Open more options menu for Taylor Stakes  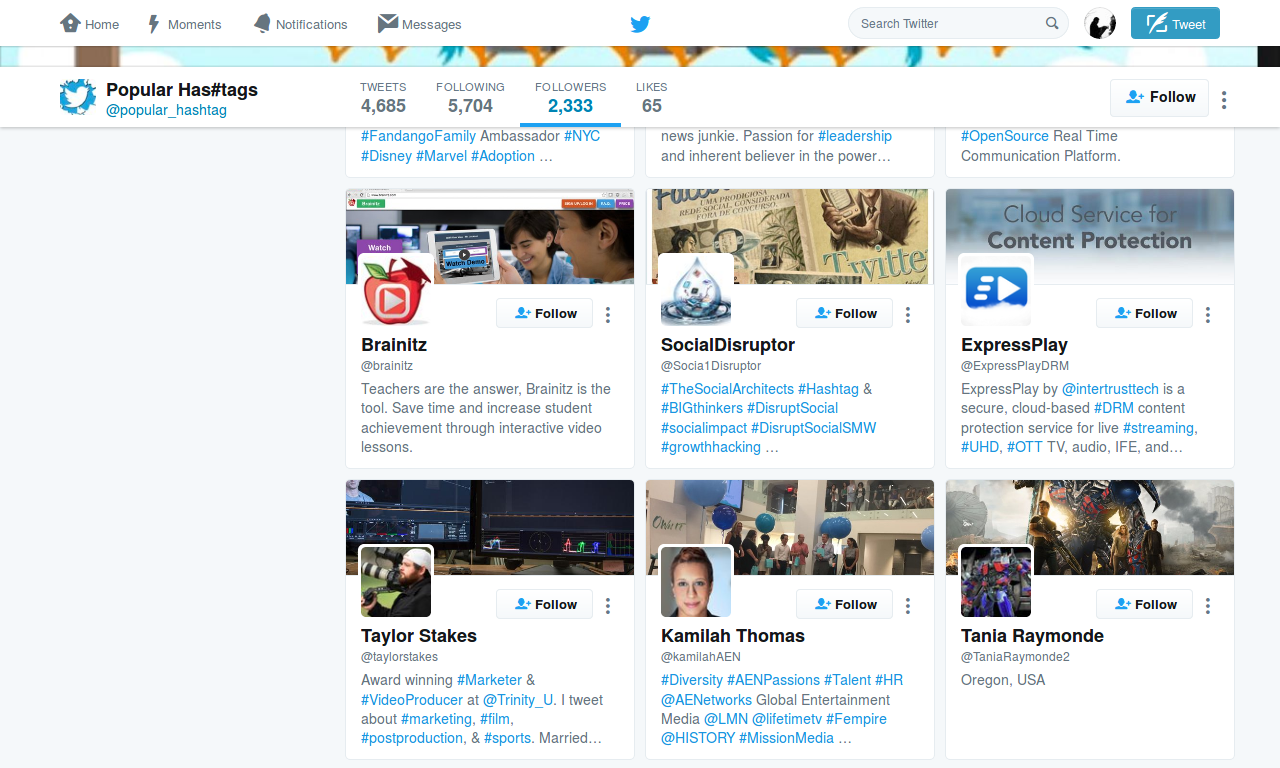click(x=608, y=605)
